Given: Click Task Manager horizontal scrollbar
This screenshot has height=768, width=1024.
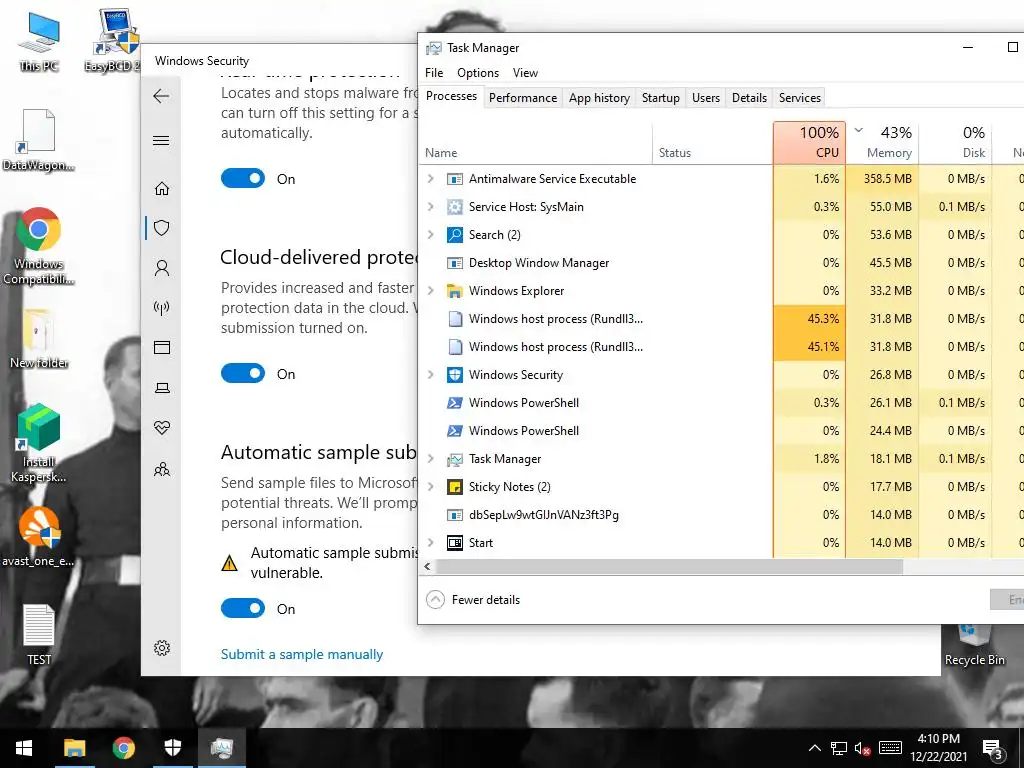Looking at the screenshot, I should click(669, 567).
